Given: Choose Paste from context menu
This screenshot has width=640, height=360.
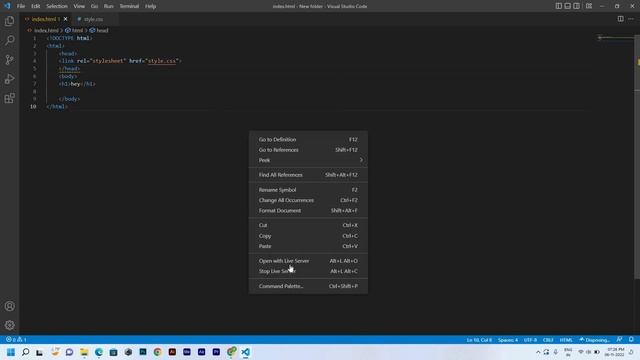Looking at the screenshot, I should [x=308, y=246].
